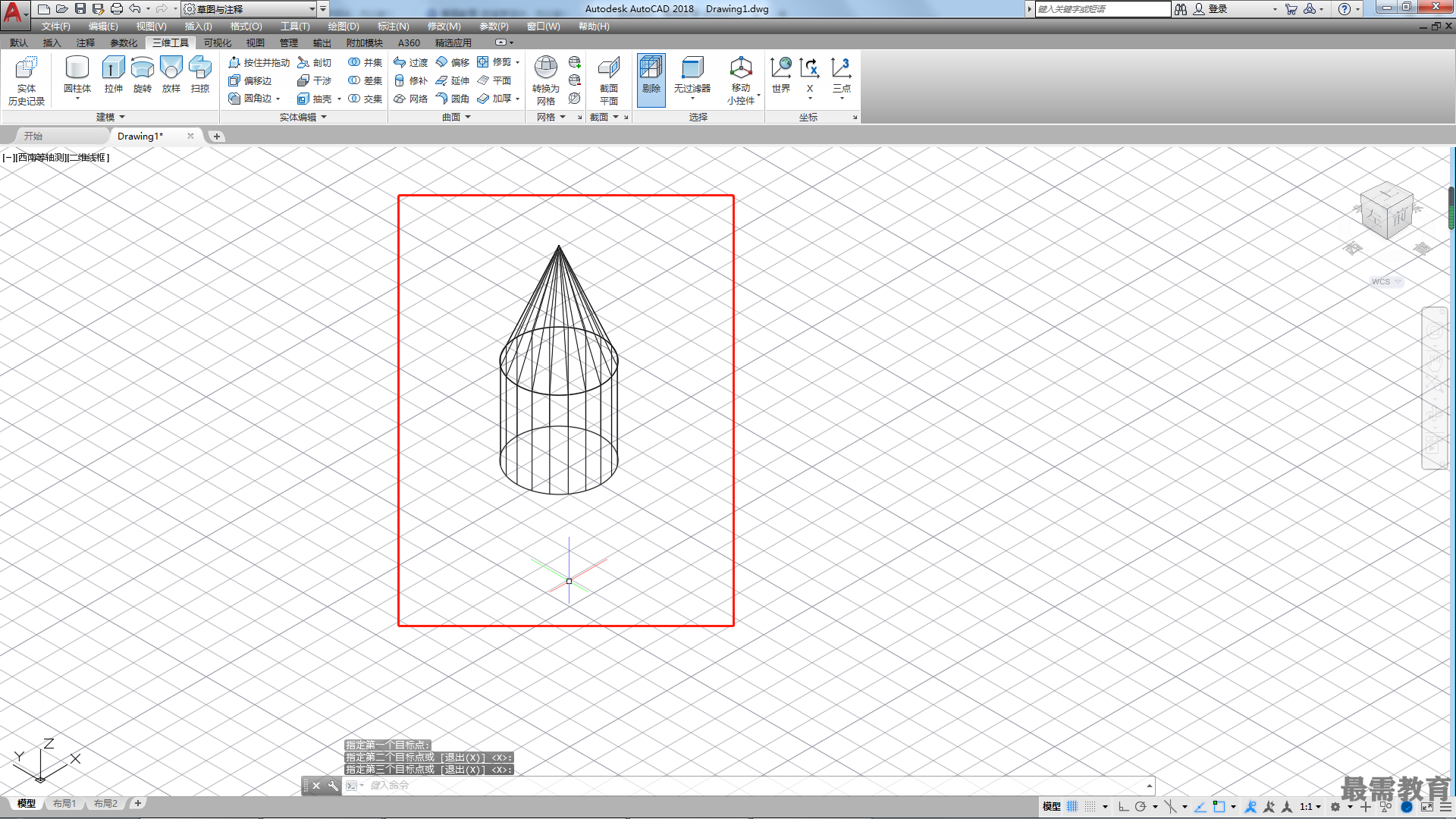This screenshot has width=1456, height=819.
Task: Click the New drawing icon in quick access toolbar
Action: click(44, 9)
